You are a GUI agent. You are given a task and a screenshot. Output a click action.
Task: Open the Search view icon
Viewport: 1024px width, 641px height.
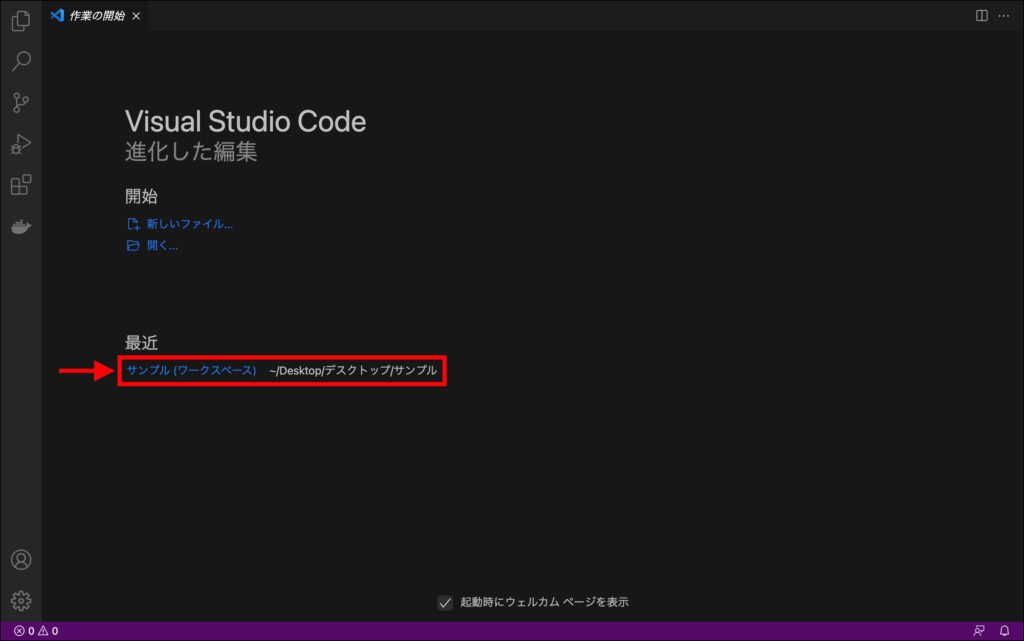click(x=21, y=61)
